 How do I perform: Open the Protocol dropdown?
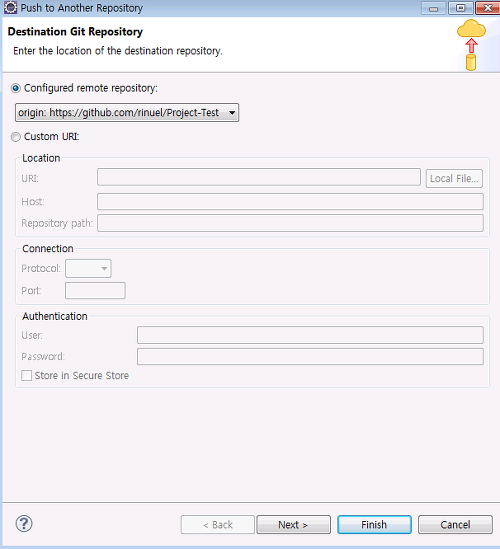pos(88,269)
